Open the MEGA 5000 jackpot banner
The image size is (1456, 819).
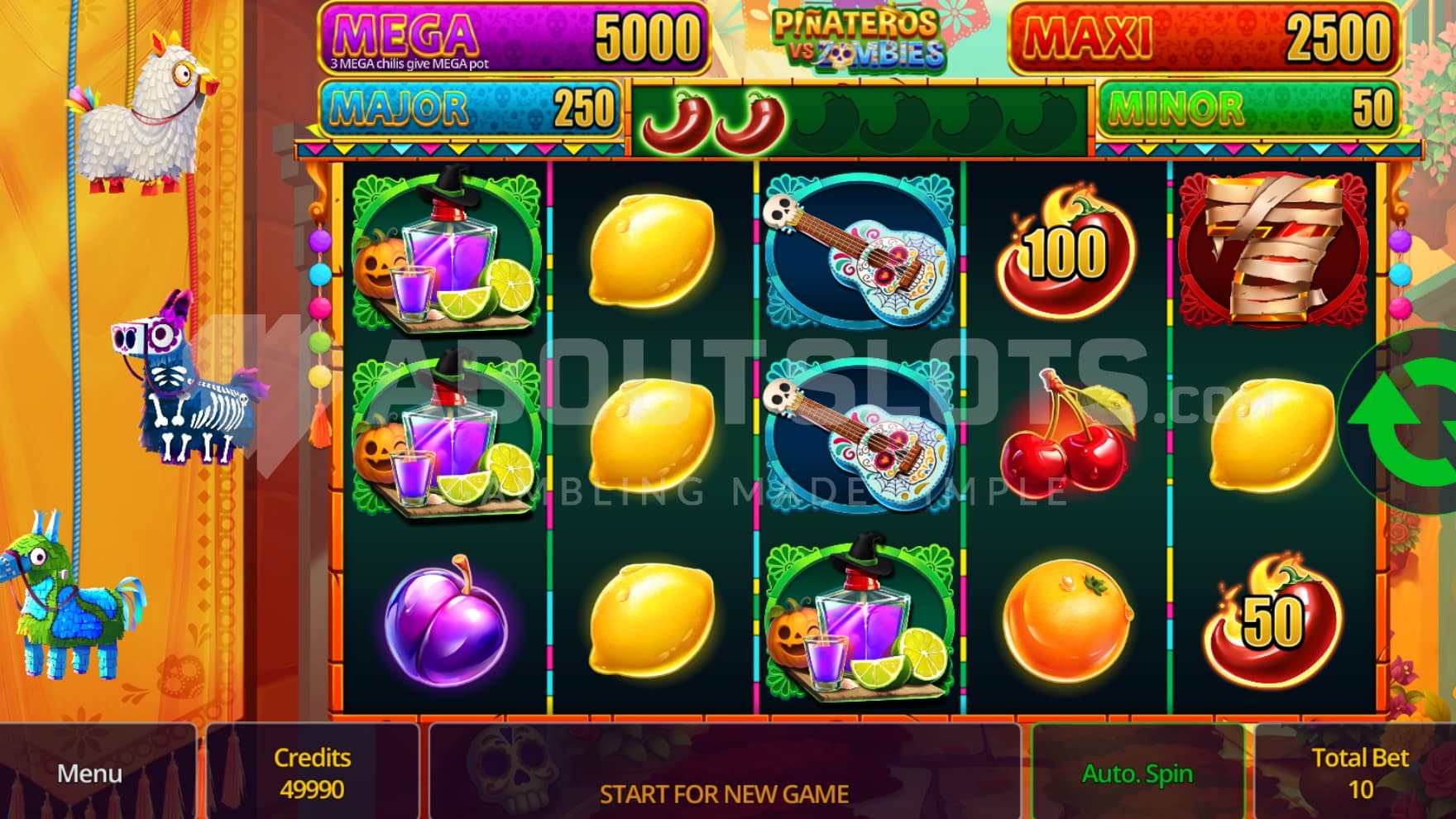tap(513, 38)
